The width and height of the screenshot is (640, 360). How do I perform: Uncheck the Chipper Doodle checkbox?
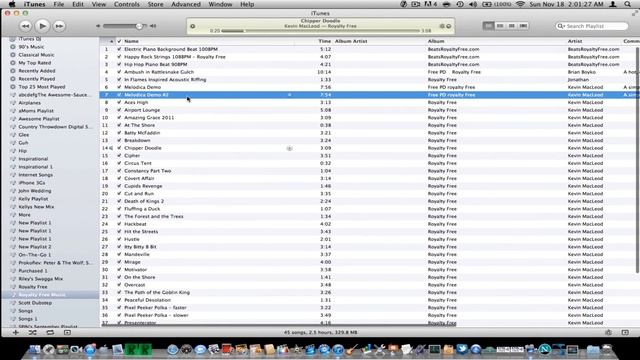pos(119,148)
